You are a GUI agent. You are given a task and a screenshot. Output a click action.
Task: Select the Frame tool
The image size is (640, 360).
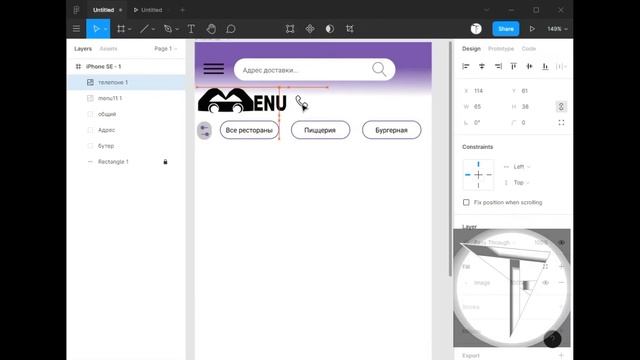[121, 29]
